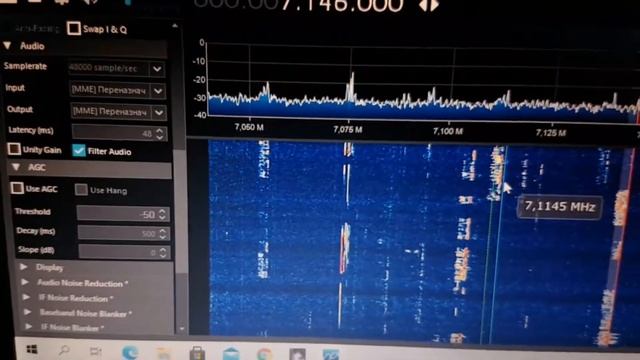
Task: Click the side panel scroll-up arrow
Action: 175,26
